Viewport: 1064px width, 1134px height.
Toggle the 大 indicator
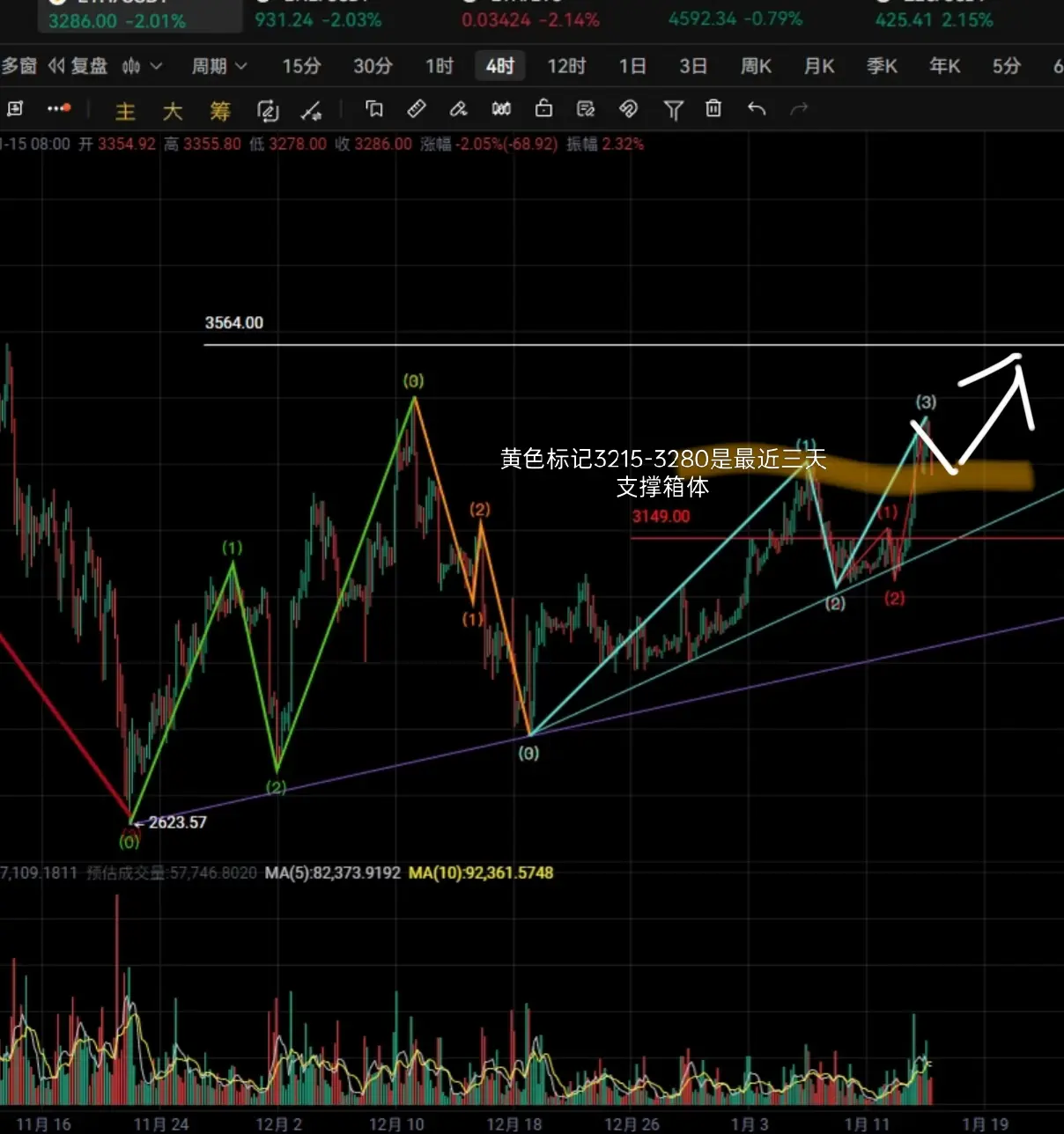click(x=173, y=111)
